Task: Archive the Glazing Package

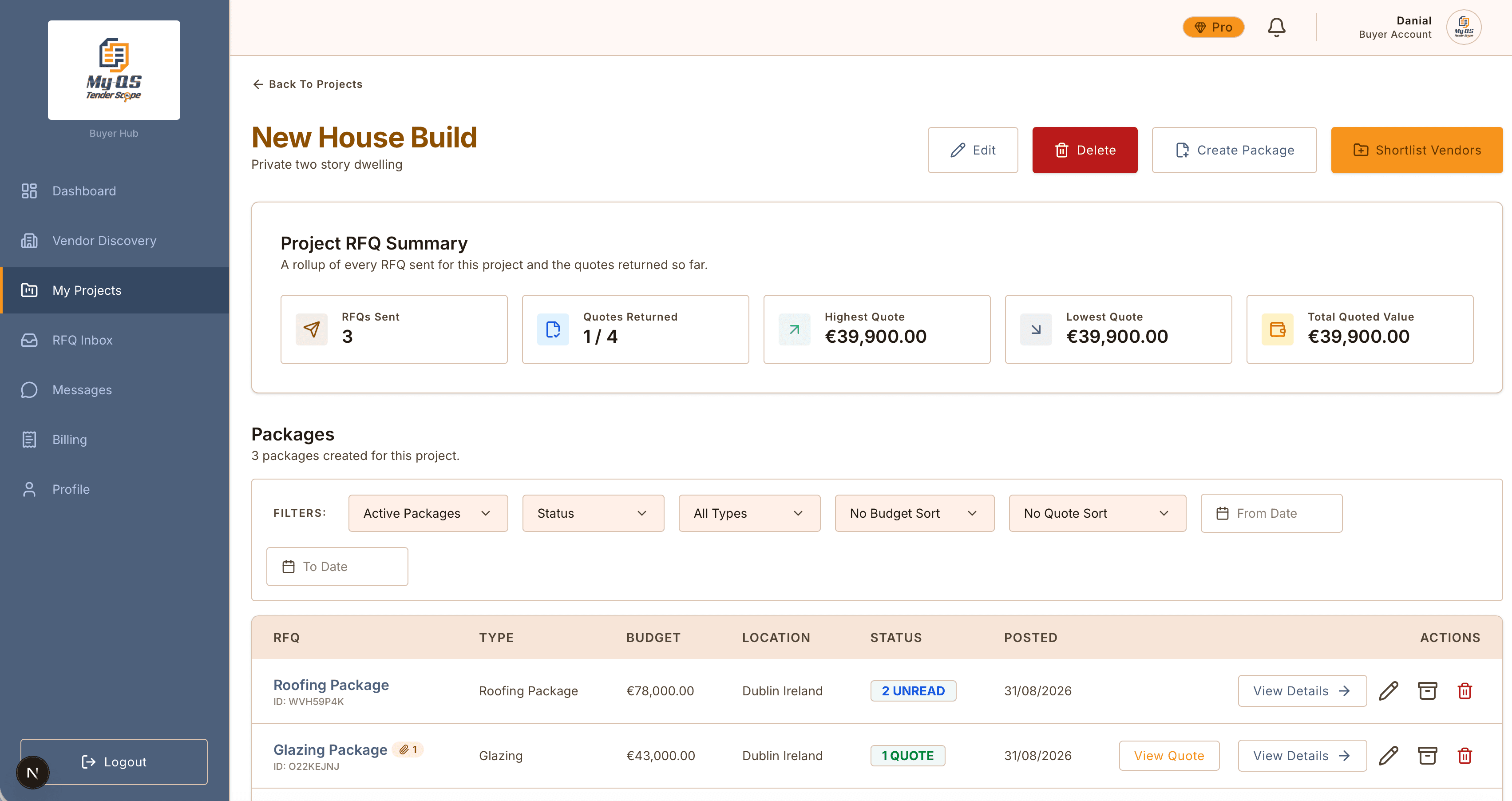Action: click(x=1427, y=756)
